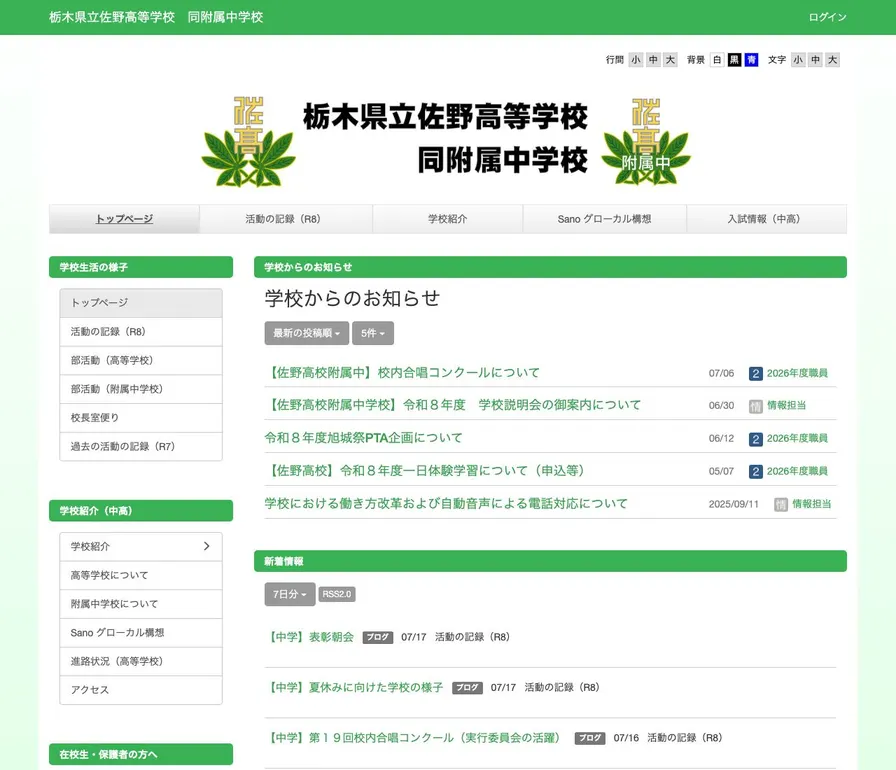Select 校長室便り in sidebar
The width and height of the screenshot is (896, 770).
141,418
